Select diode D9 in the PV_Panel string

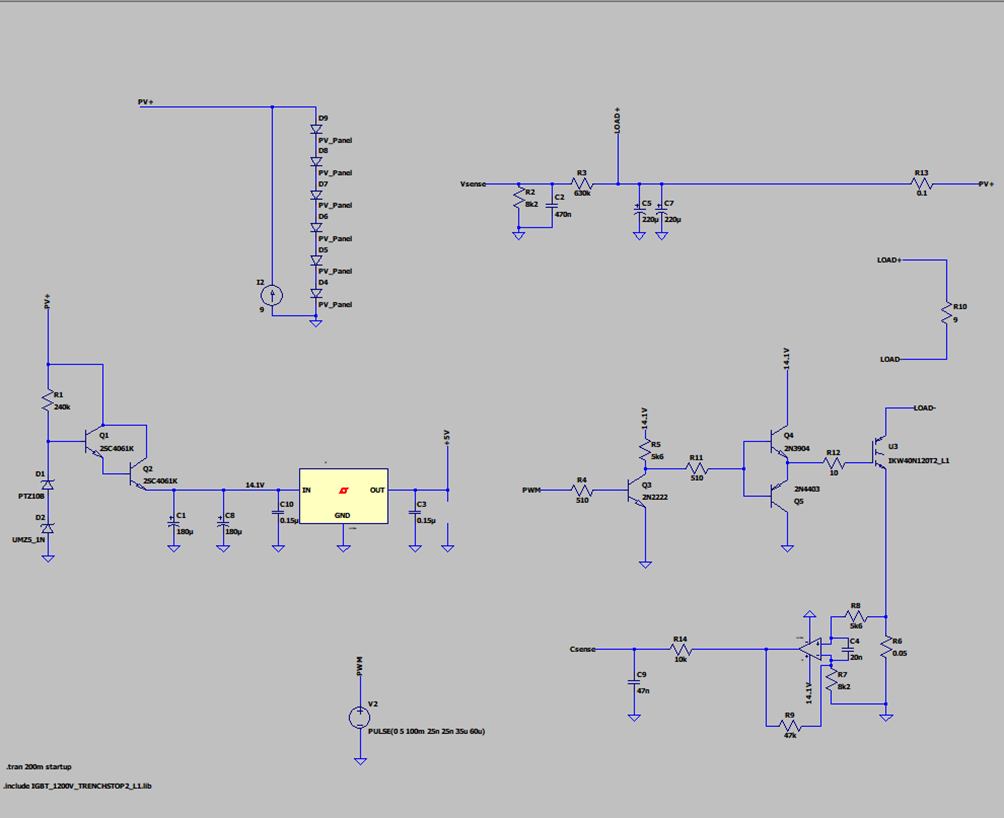tap(316, 129)
